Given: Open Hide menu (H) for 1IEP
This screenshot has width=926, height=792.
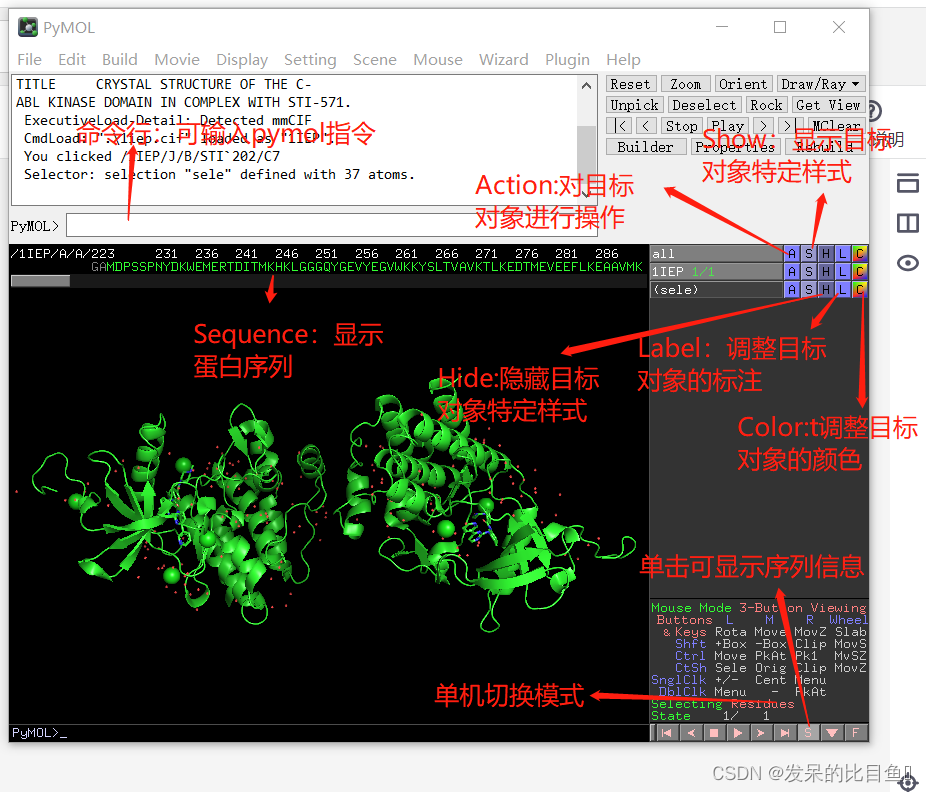Looking at the screenshot, I should click(x=826, y=272).
